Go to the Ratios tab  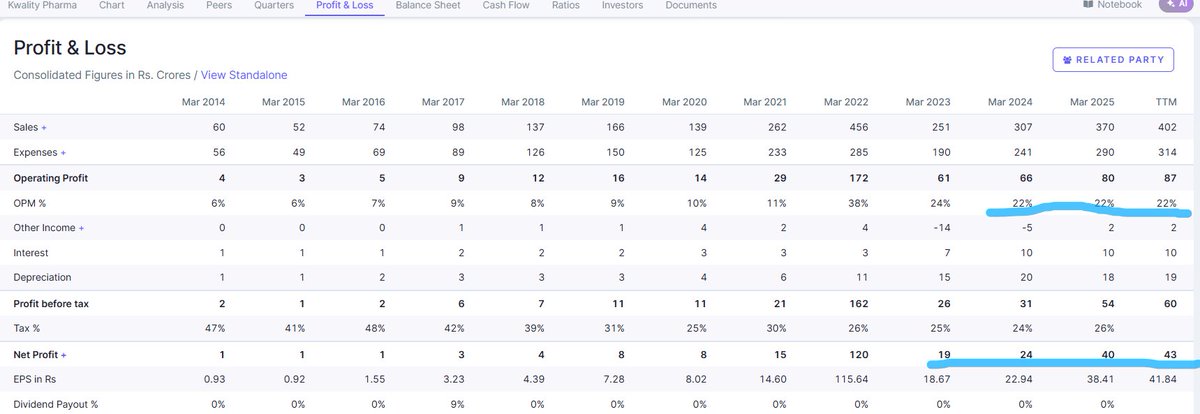(566, 5)
